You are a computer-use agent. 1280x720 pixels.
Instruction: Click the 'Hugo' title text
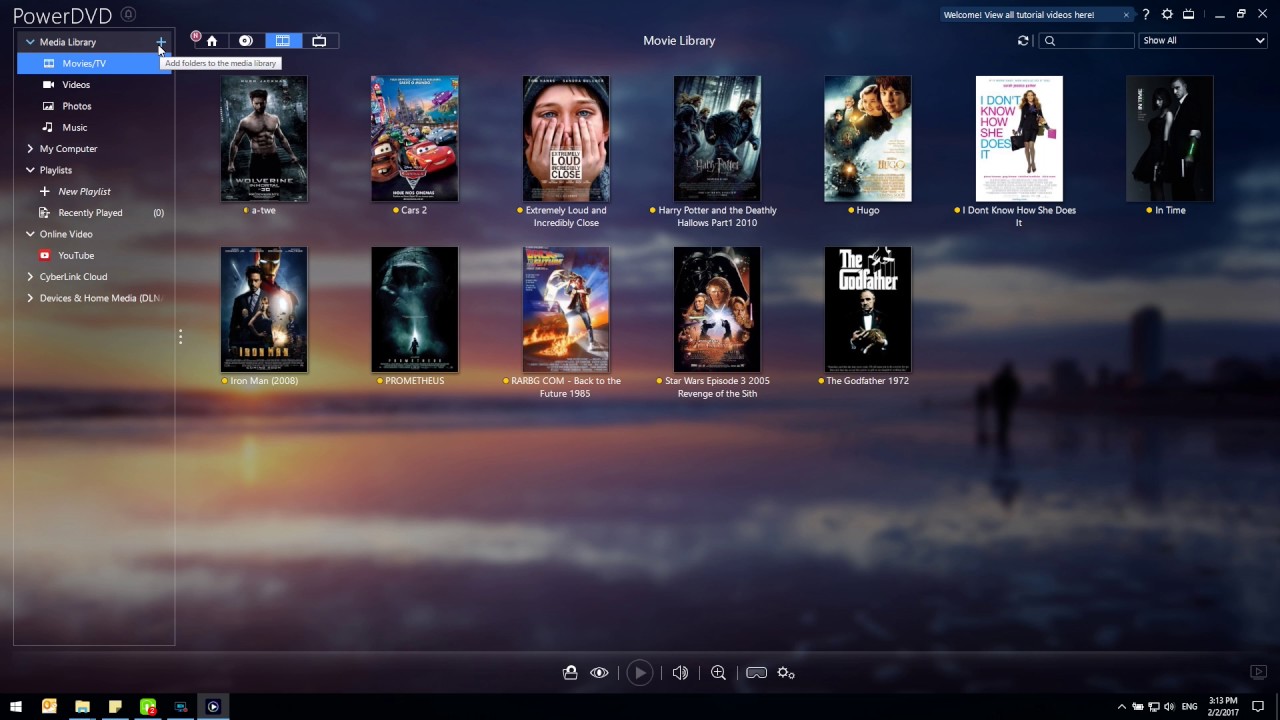[868, 211]
